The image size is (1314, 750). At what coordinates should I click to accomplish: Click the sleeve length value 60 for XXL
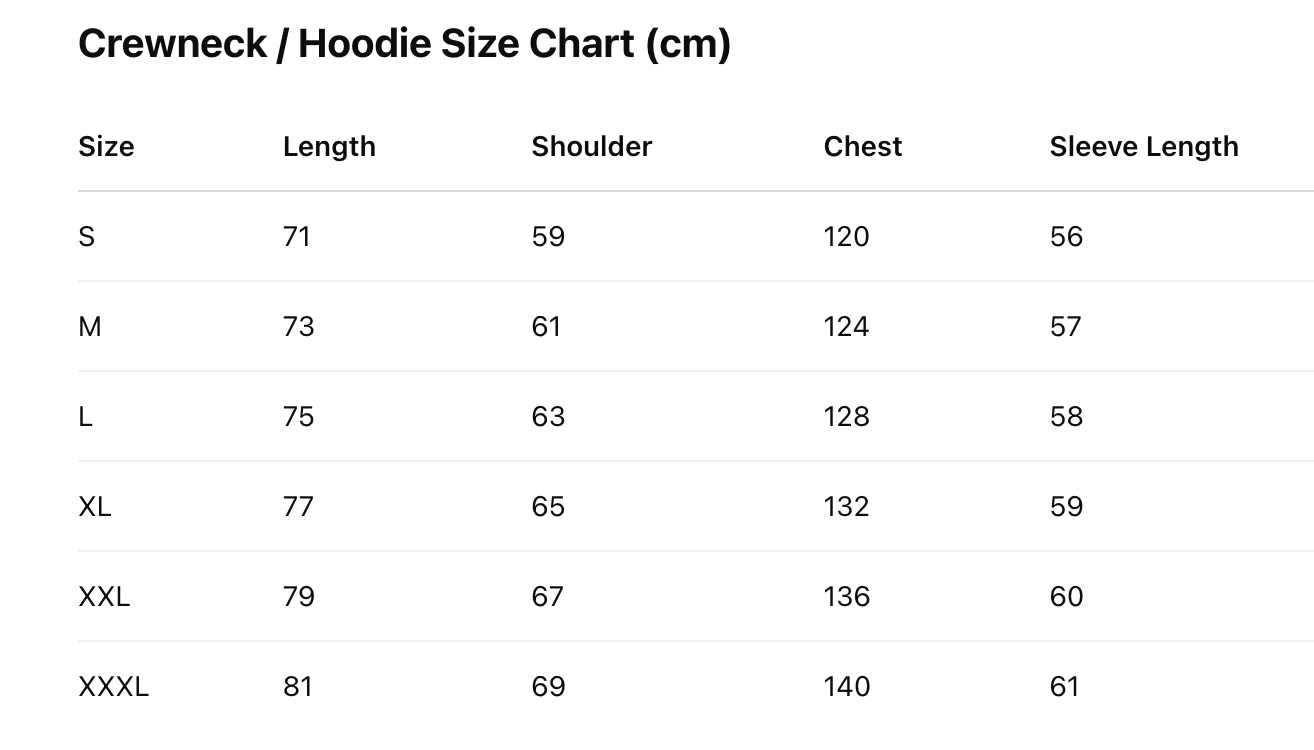coord(1066,597)
